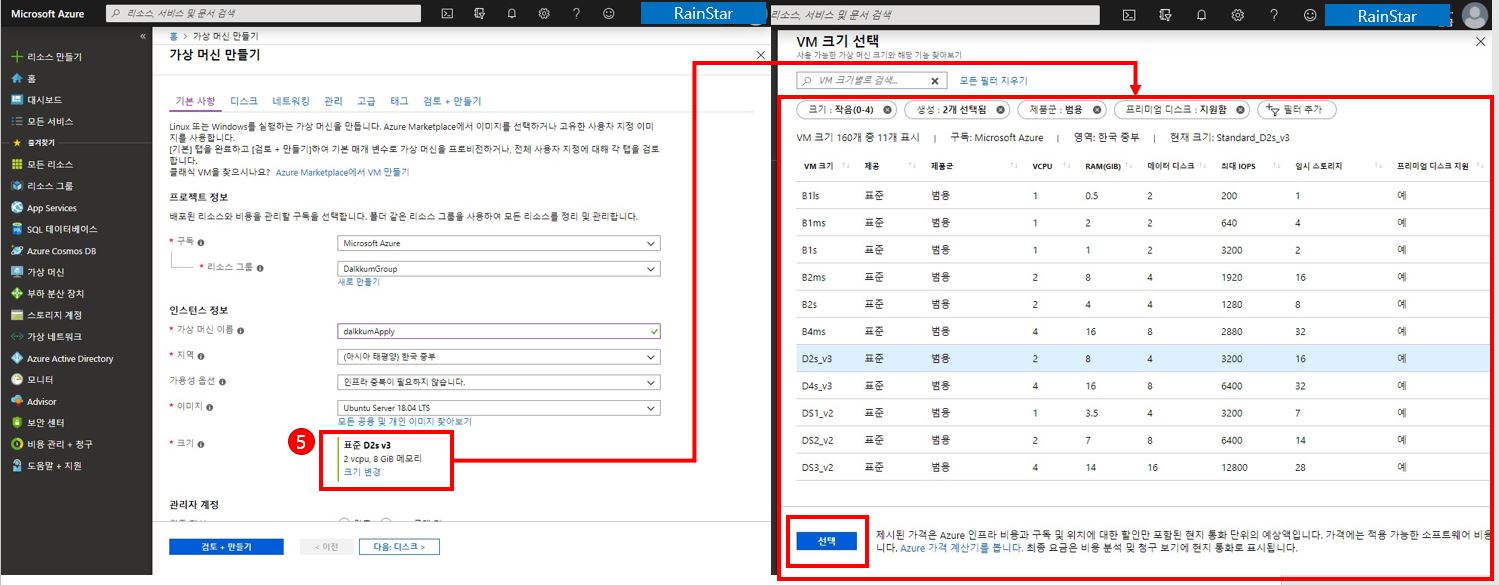Switch to the 관리 tab
This screenshot has height=585, width=1499.
pos(333,101)
